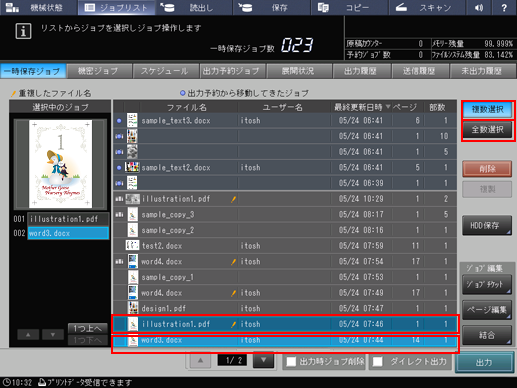517x388 pixels.
Task: Click the design1.pdf thumbnail icon
Action: 133,308
